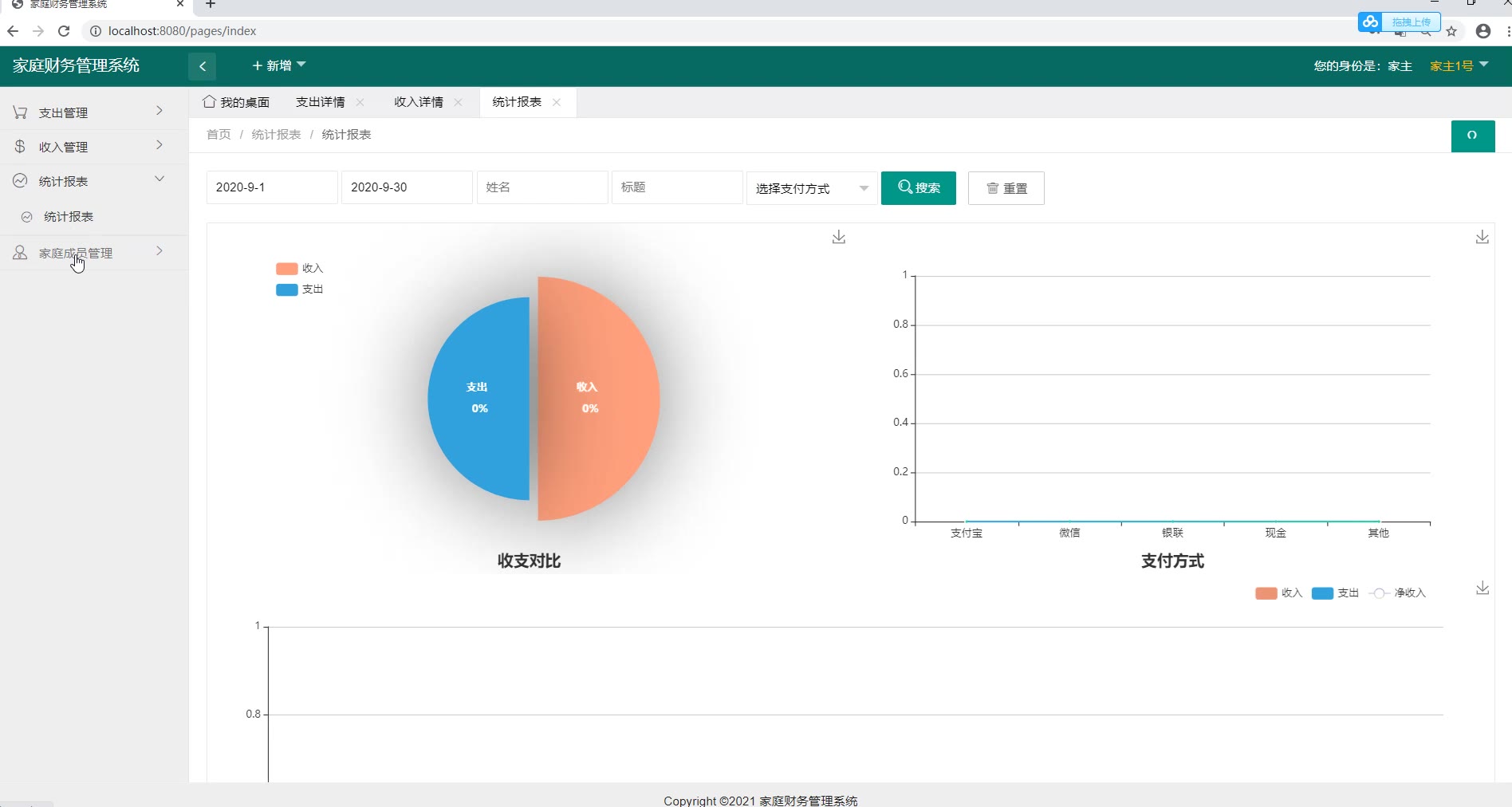This screenshot has height=807, width=1512.
Task: Collapse the sidebar with arrow button
Action: 203,66
